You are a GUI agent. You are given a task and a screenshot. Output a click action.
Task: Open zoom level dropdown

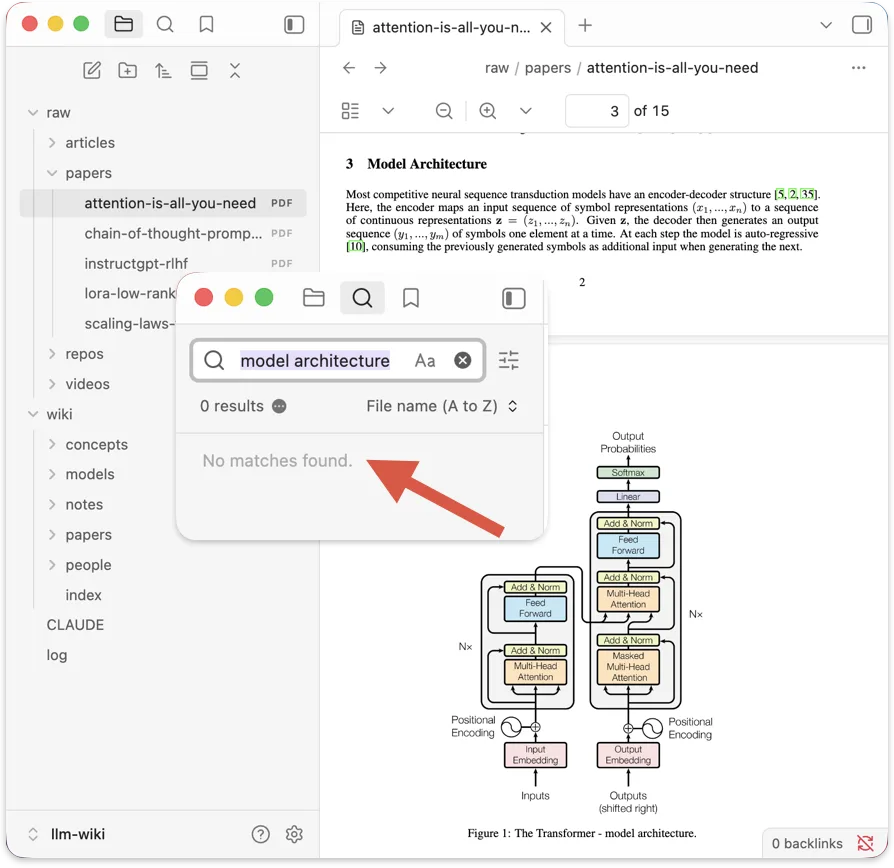click(526, 111)
